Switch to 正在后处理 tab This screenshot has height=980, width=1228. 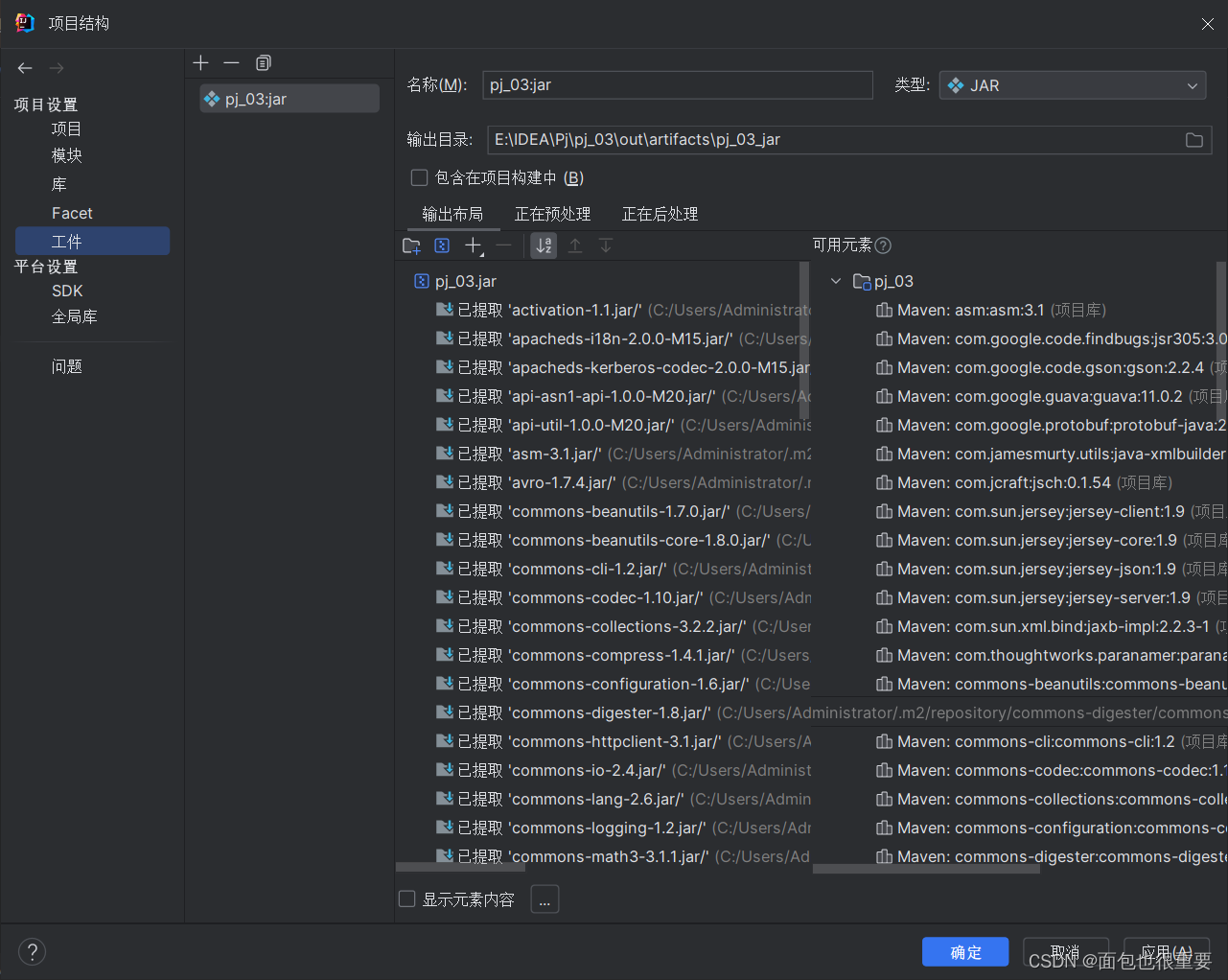point(660,214)
